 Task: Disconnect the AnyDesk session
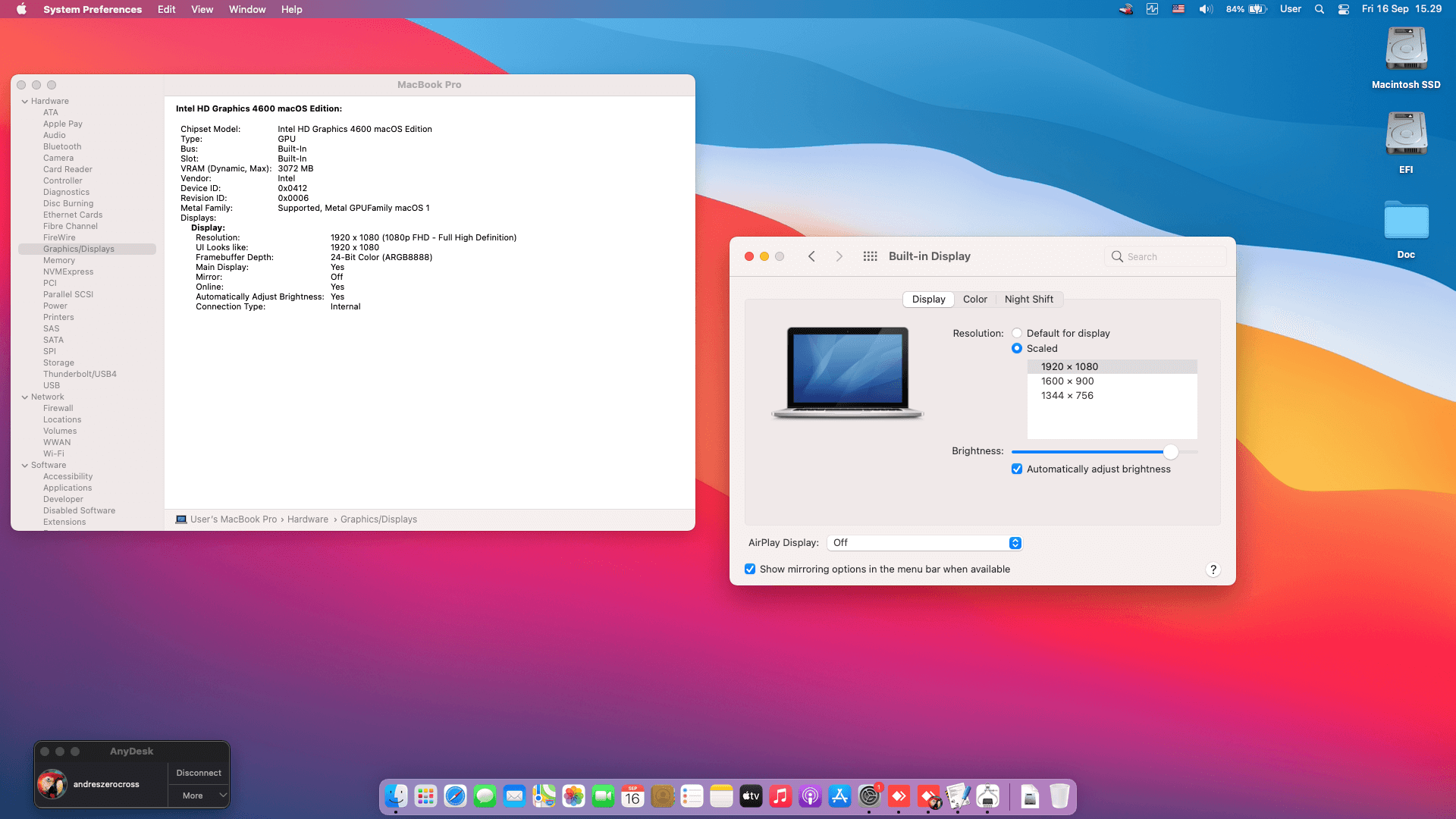click(x=199, y=773)
